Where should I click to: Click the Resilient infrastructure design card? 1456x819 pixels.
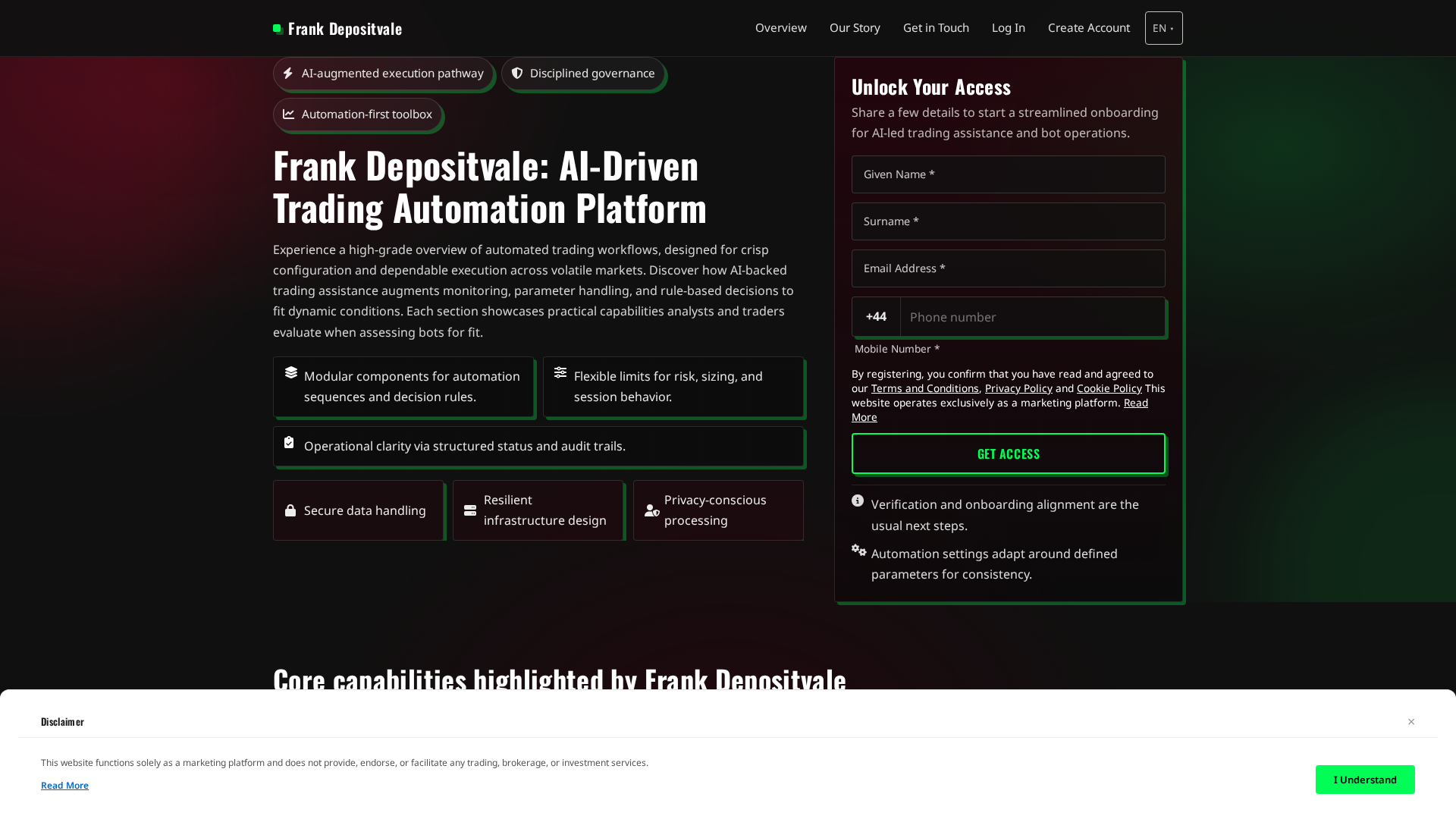point(538,510)
